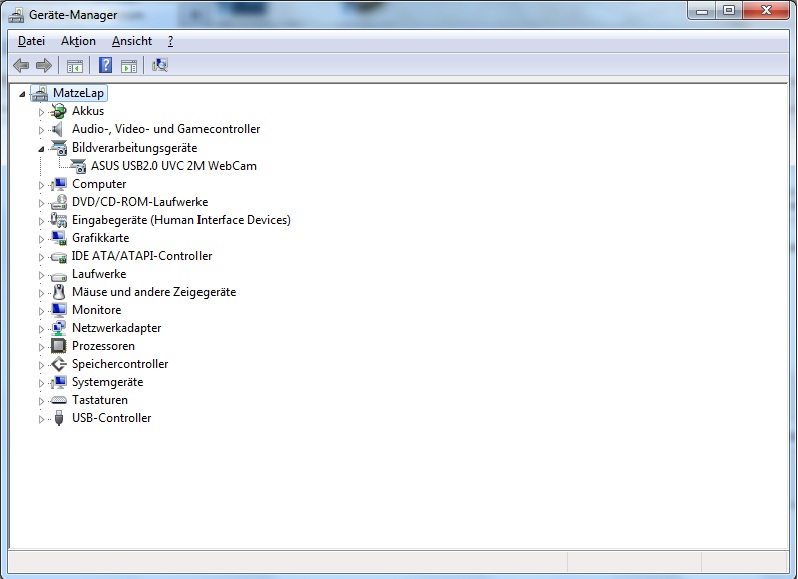Select the Monitore label

[x=97, y=310]
